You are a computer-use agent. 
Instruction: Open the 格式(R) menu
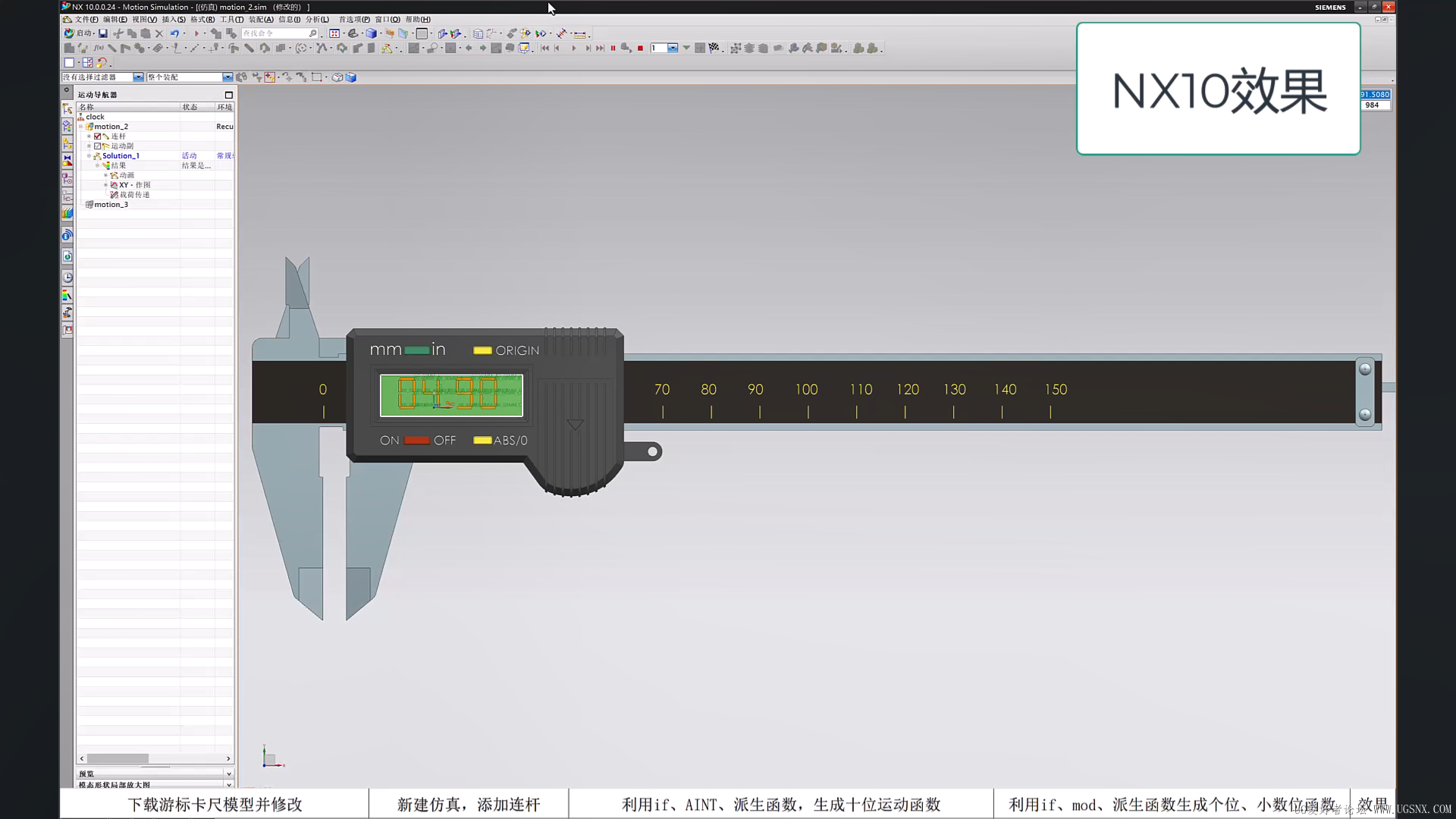(202, 20)
